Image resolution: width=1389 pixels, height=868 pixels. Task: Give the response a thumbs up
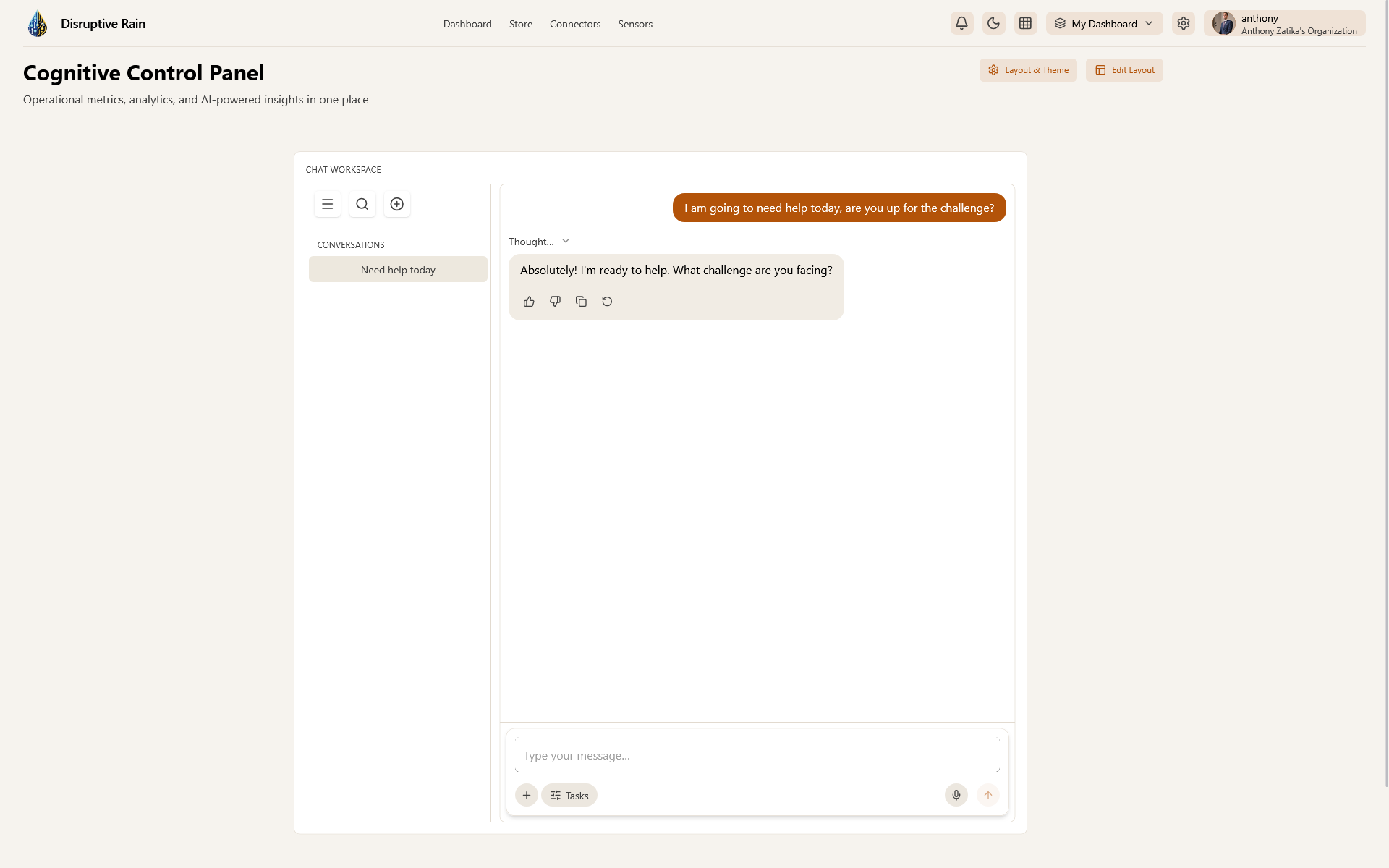(x=529, y=301)
